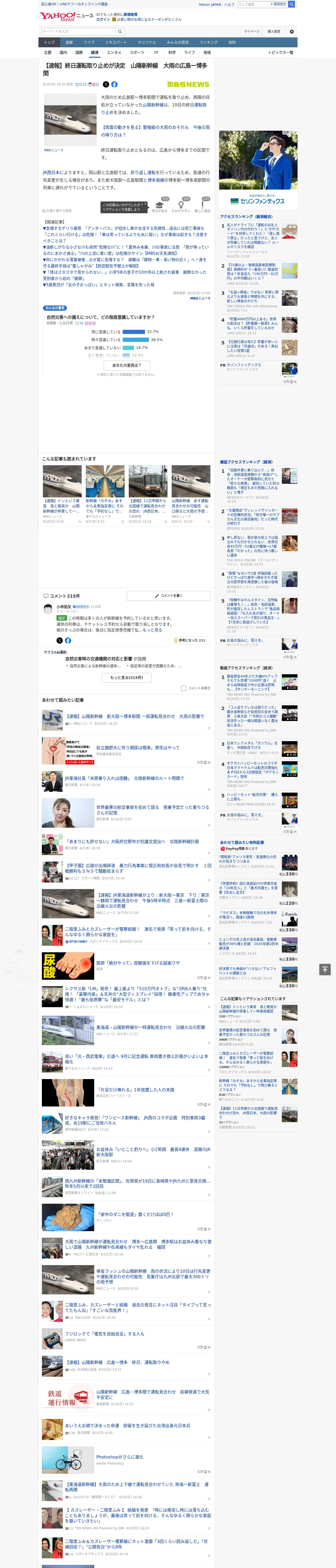Open the Yahoo! JAPAN logo link
The width and height of the screenshot is (336, 1568).
click(57, 16)
